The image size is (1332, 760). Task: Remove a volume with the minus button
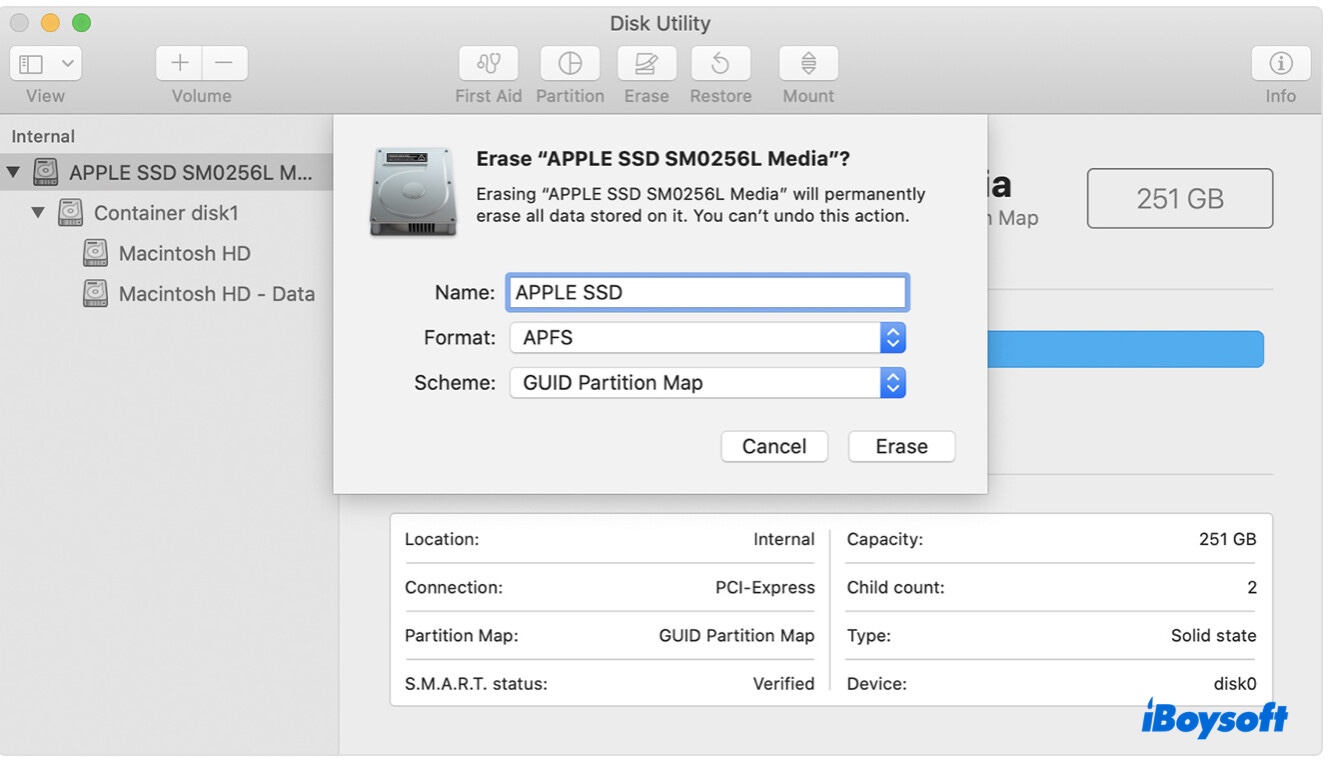pyautogui.click(x=225, y=63)
